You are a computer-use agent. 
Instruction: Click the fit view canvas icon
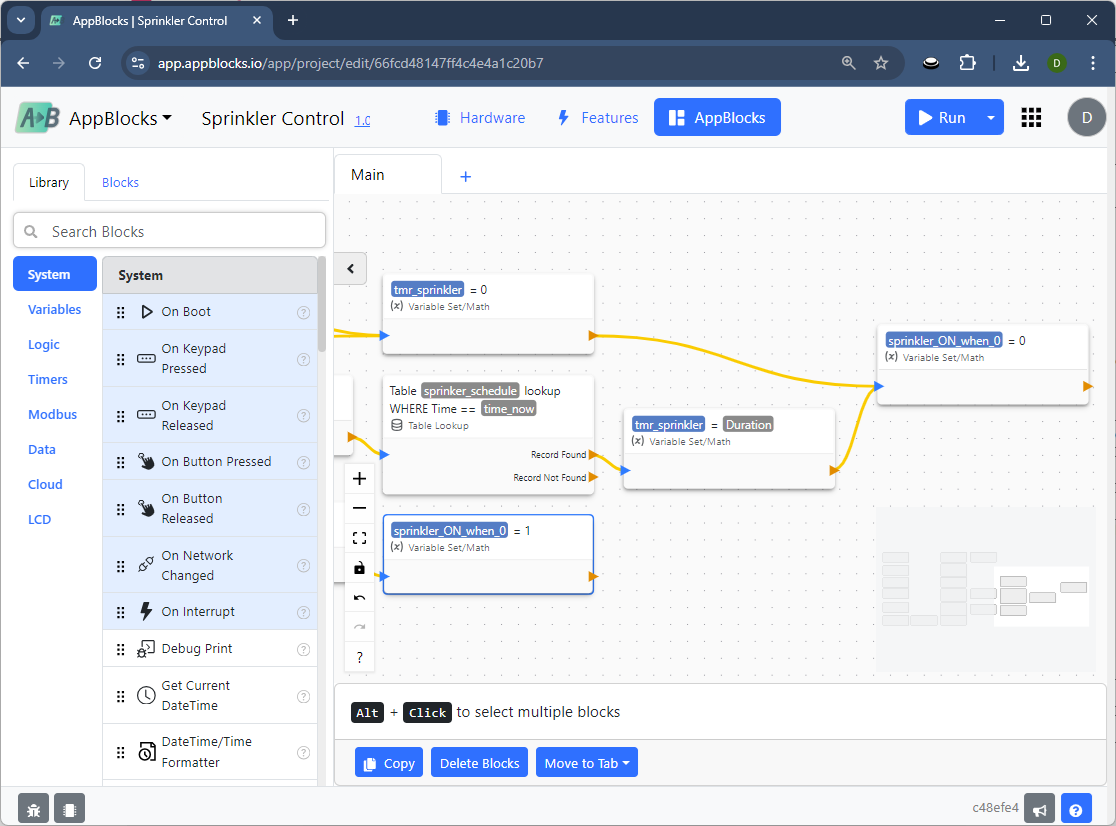tap(360, 538)
